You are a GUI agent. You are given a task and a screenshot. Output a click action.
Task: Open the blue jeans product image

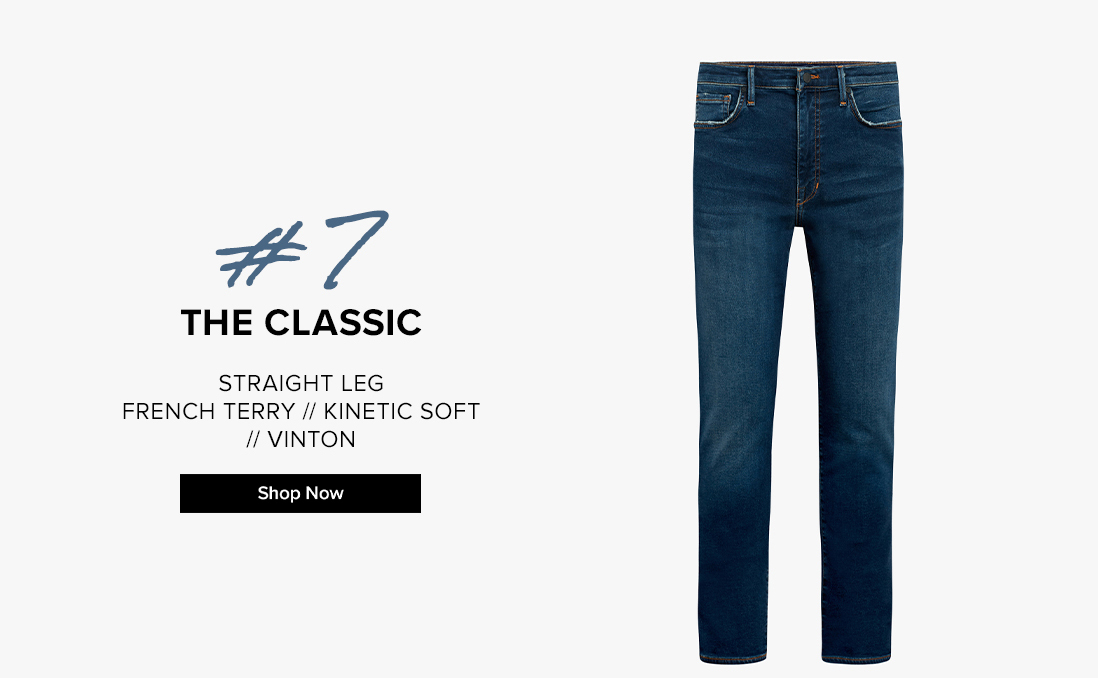(798, 362)
